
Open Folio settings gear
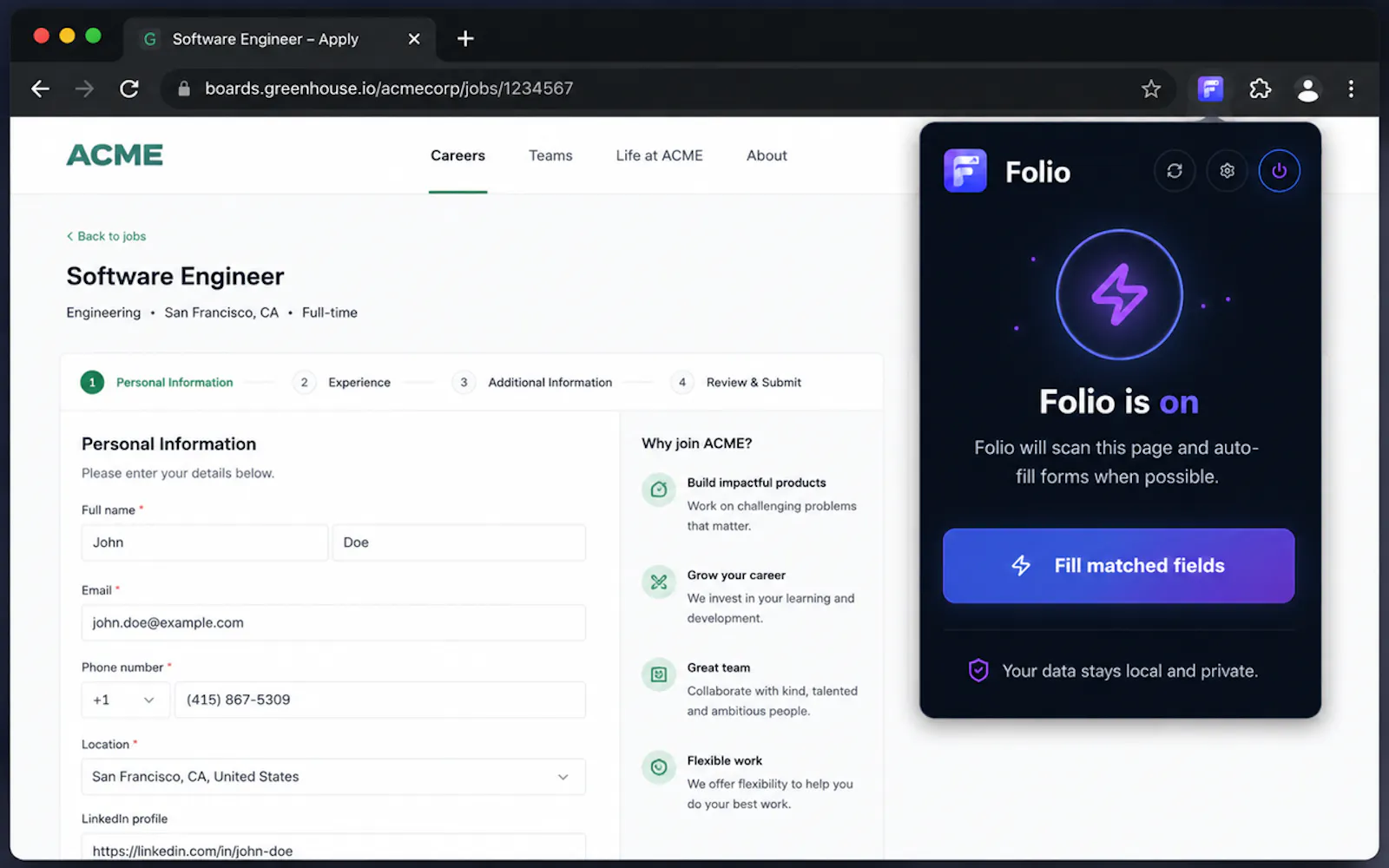(x=1227, y=171)
